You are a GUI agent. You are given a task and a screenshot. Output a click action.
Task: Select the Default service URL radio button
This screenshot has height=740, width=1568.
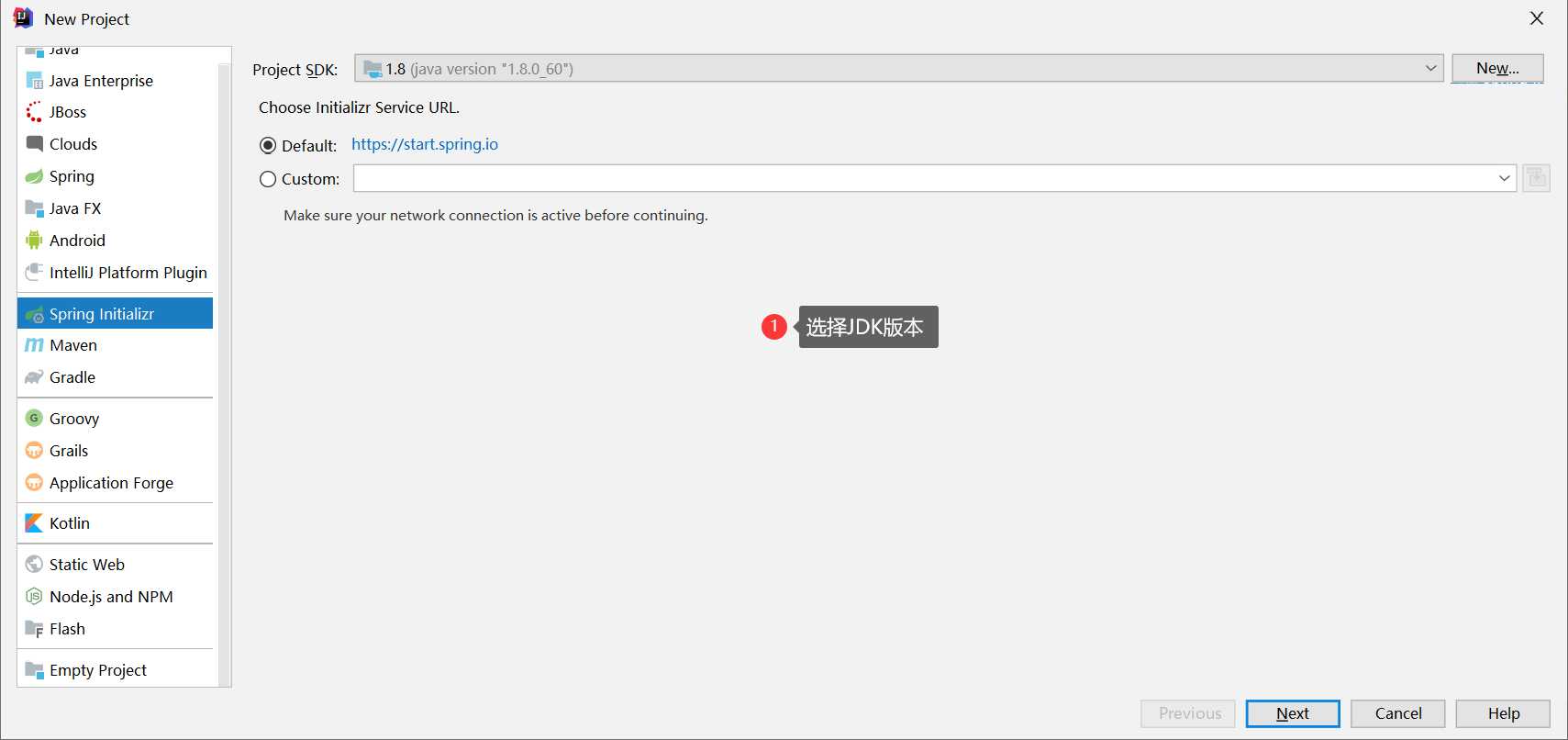click(268, 145)
